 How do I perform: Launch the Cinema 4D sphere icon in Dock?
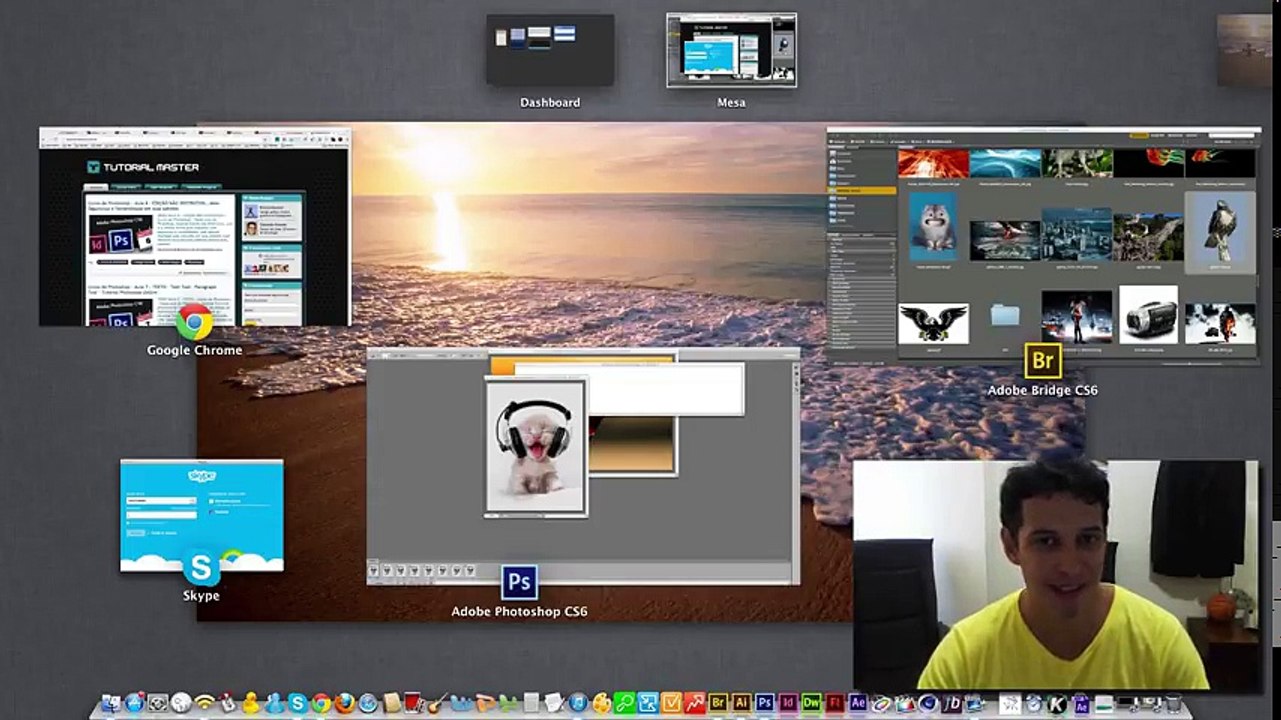[928, 703]
